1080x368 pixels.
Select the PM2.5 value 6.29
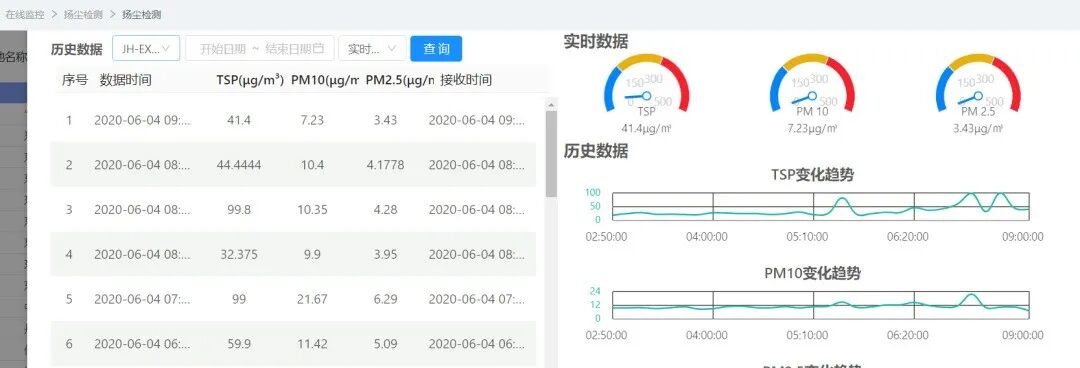click(x=385, y=299)
